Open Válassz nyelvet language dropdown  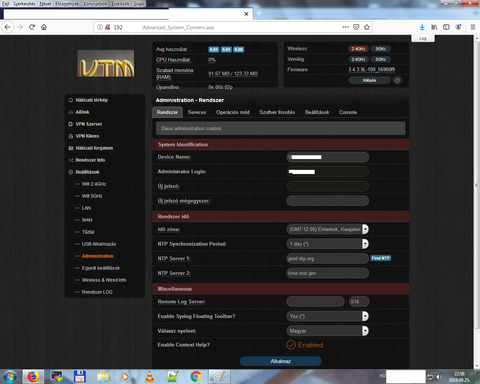327,331
